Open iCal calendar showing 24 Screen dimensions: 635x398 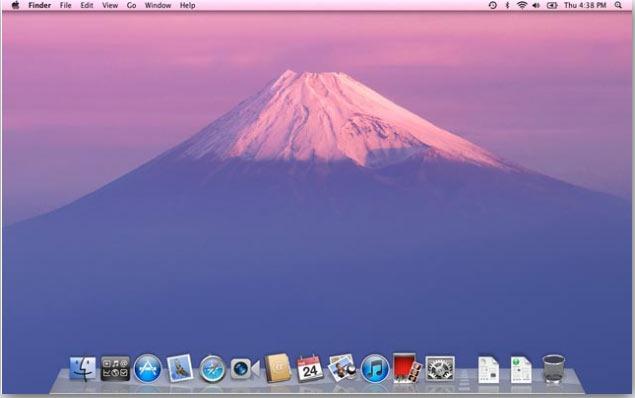(x=310, y=368)
